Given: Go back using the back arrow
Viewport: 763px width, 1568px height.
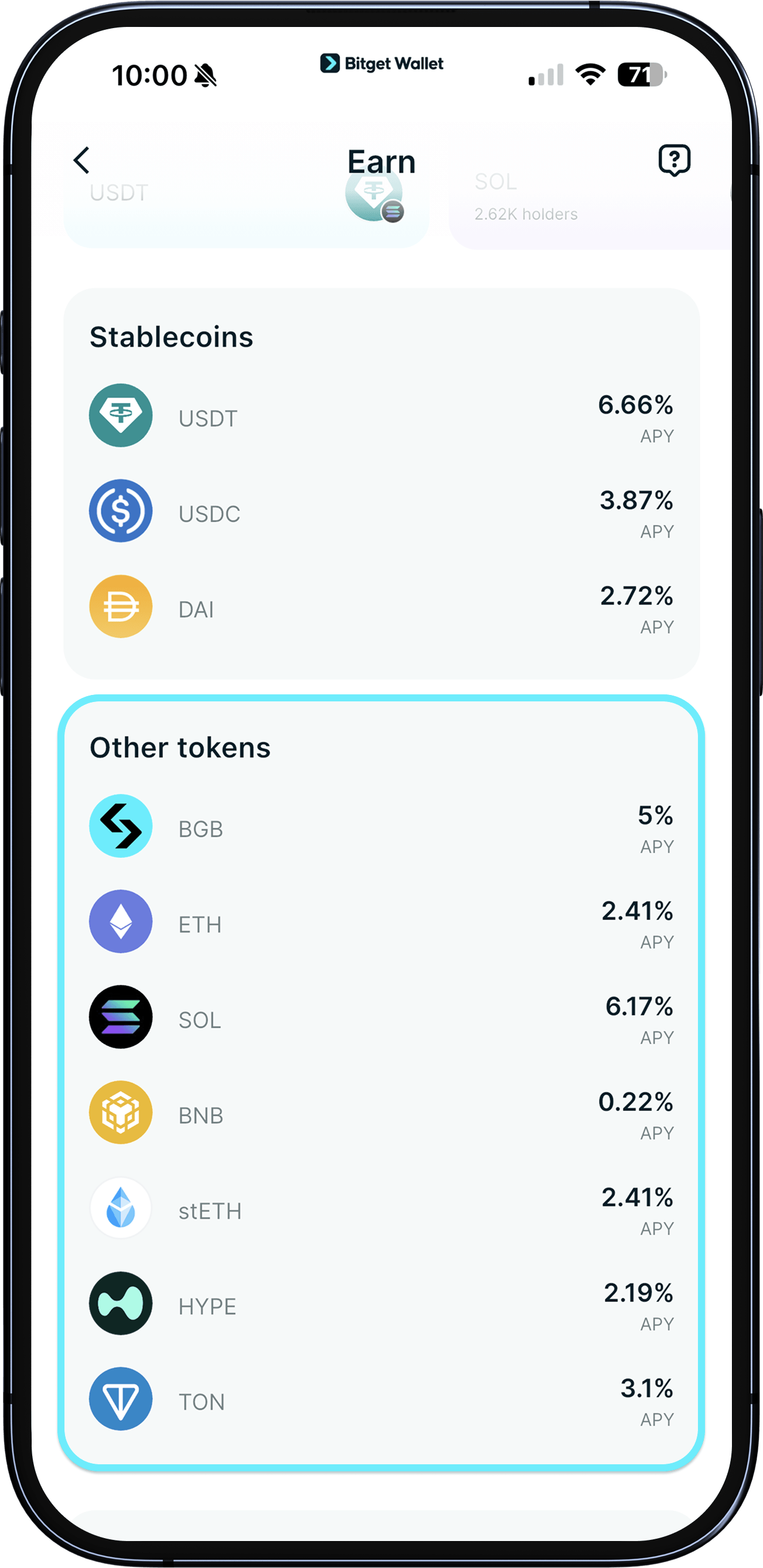Looking at the screenshot, I should [x=82, y=160].
